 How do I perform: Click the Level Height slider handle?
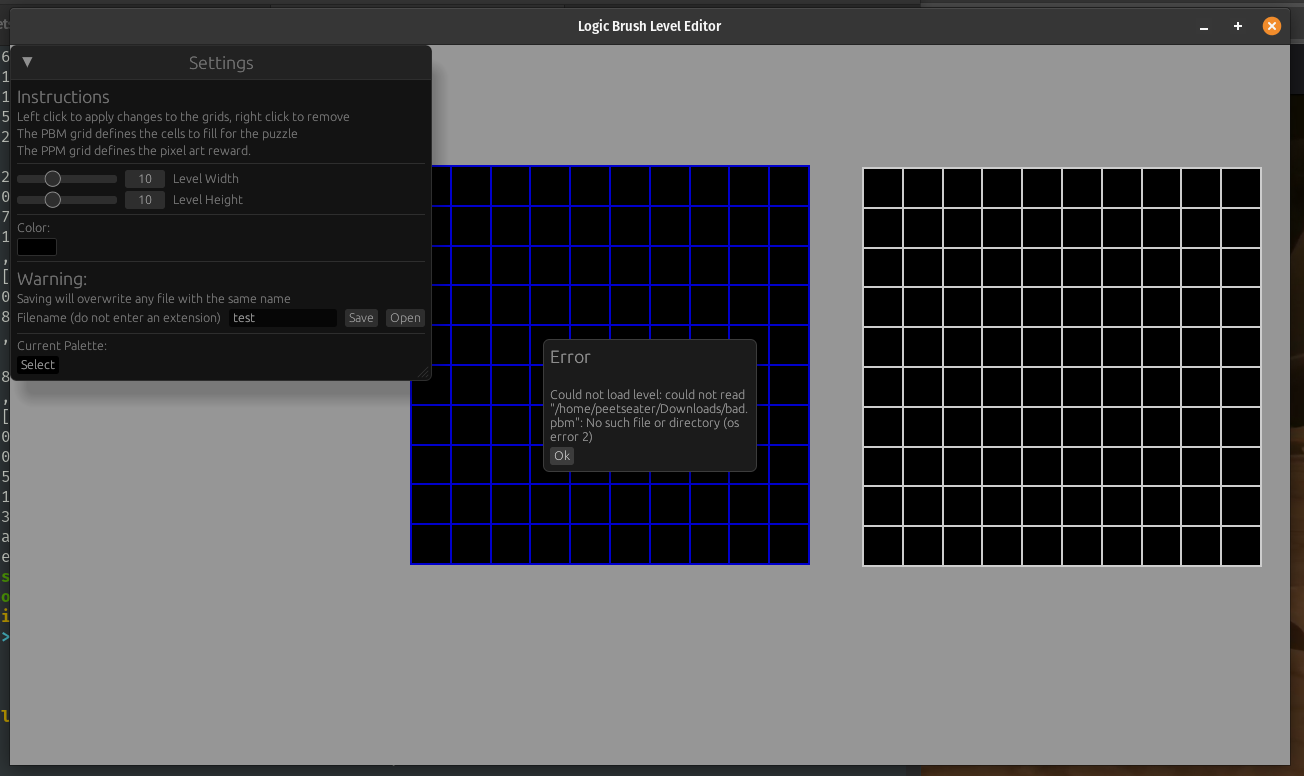[x=53, y=200]
